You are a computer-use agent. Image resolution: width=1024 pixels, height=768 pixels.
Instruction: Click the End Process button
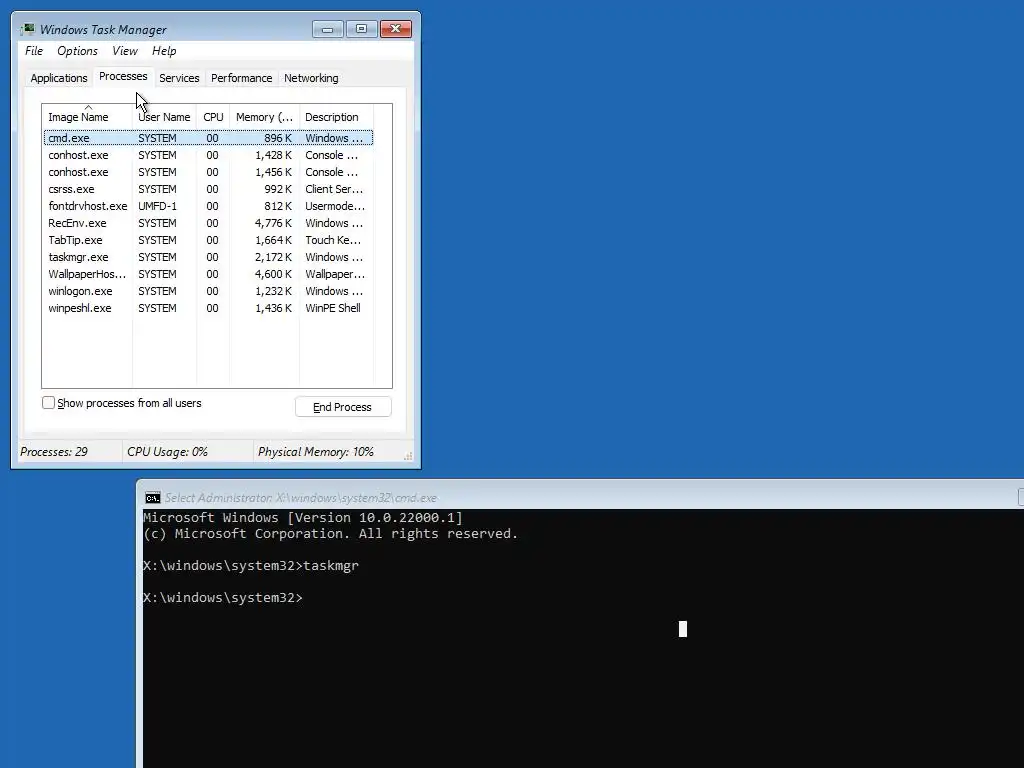click(343, 407)
